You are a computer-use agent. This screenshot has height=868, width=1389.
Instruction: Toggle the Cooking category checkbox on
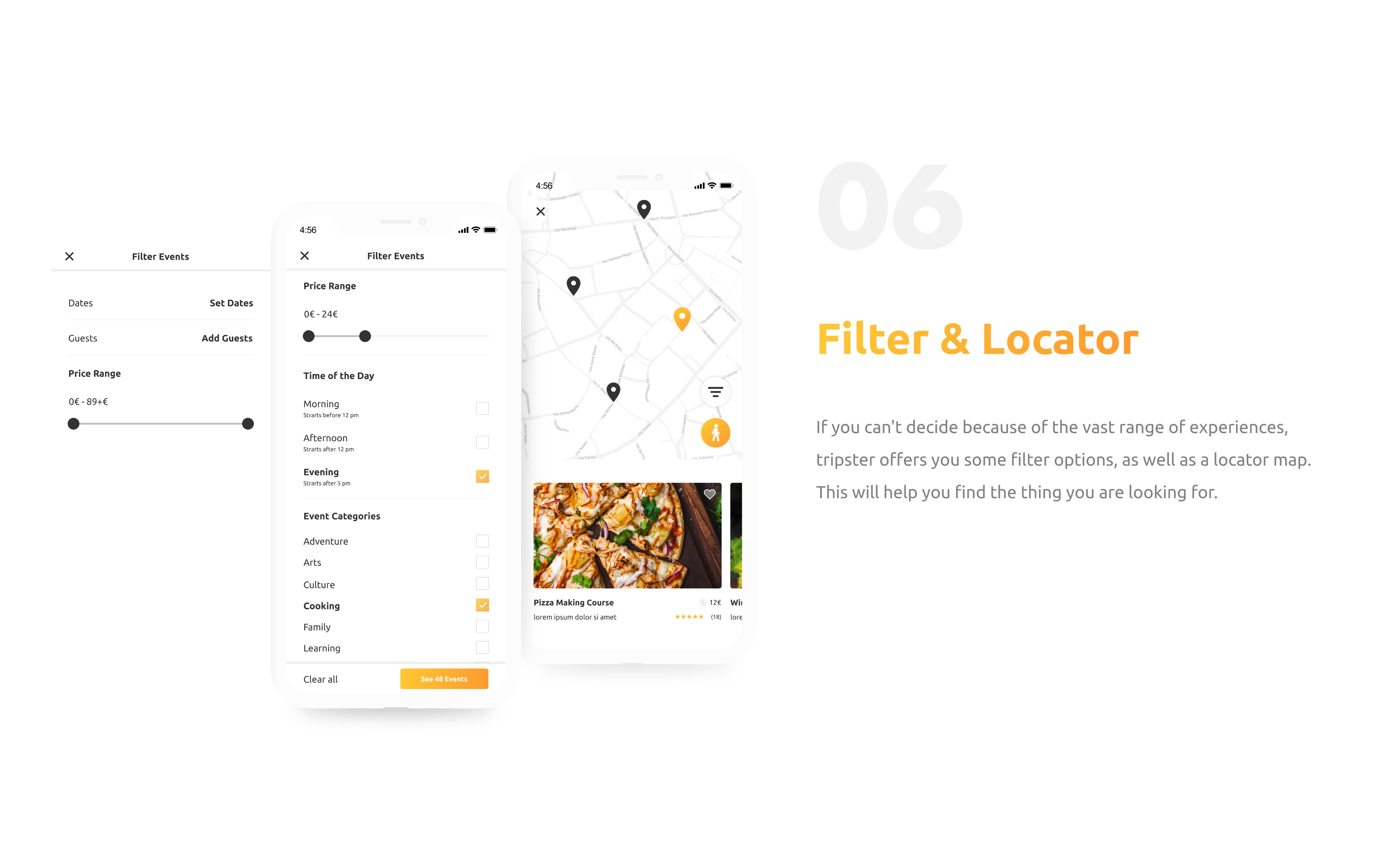[482, 605]
